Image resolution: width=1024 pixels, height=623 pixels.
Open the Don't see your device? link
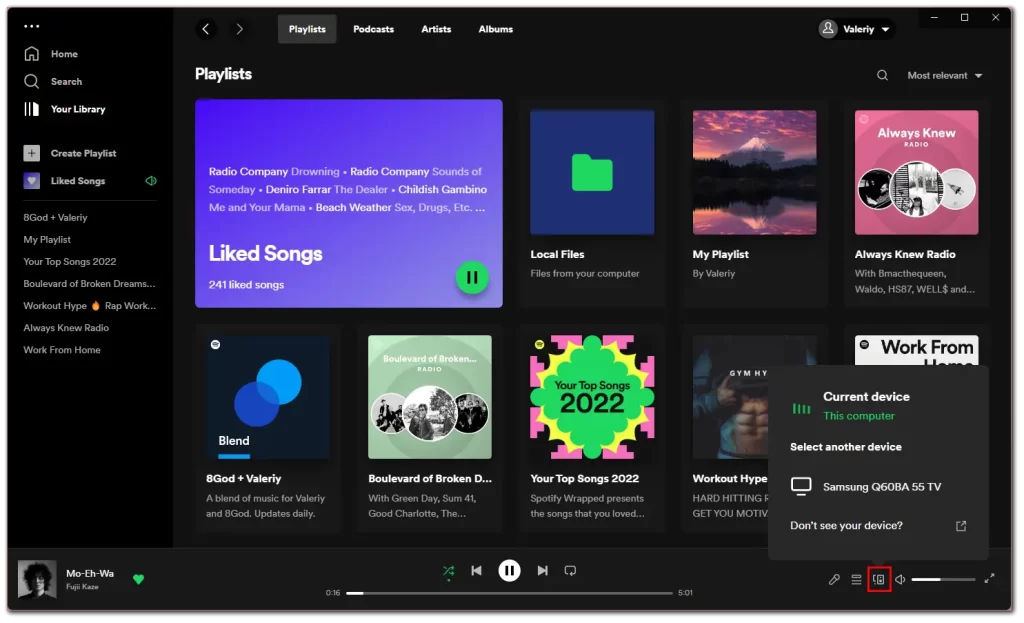click(x=846, y=526)
